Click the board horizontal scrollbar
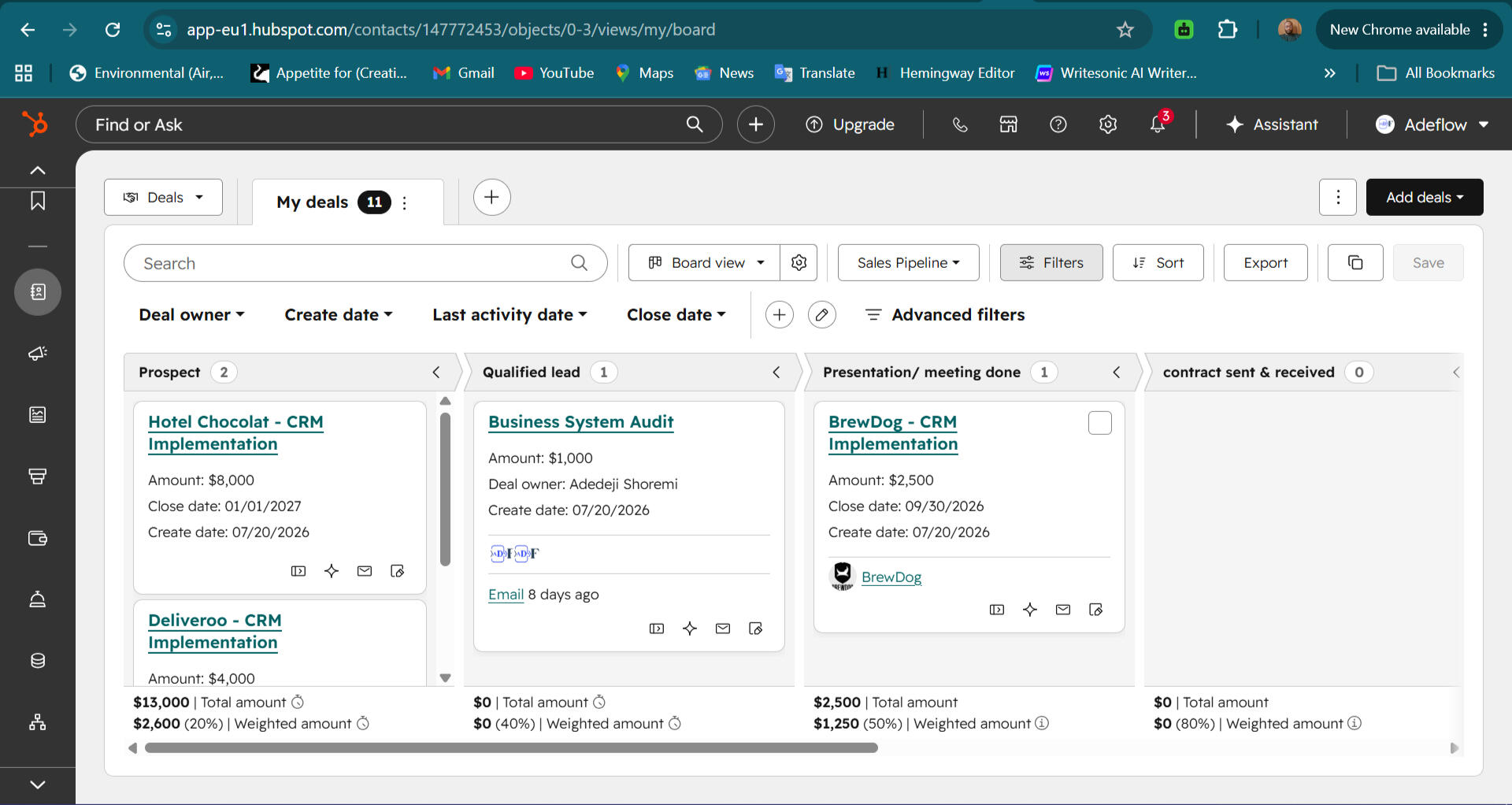This screenshot has height=805, width=1512. tap(511, 747)
